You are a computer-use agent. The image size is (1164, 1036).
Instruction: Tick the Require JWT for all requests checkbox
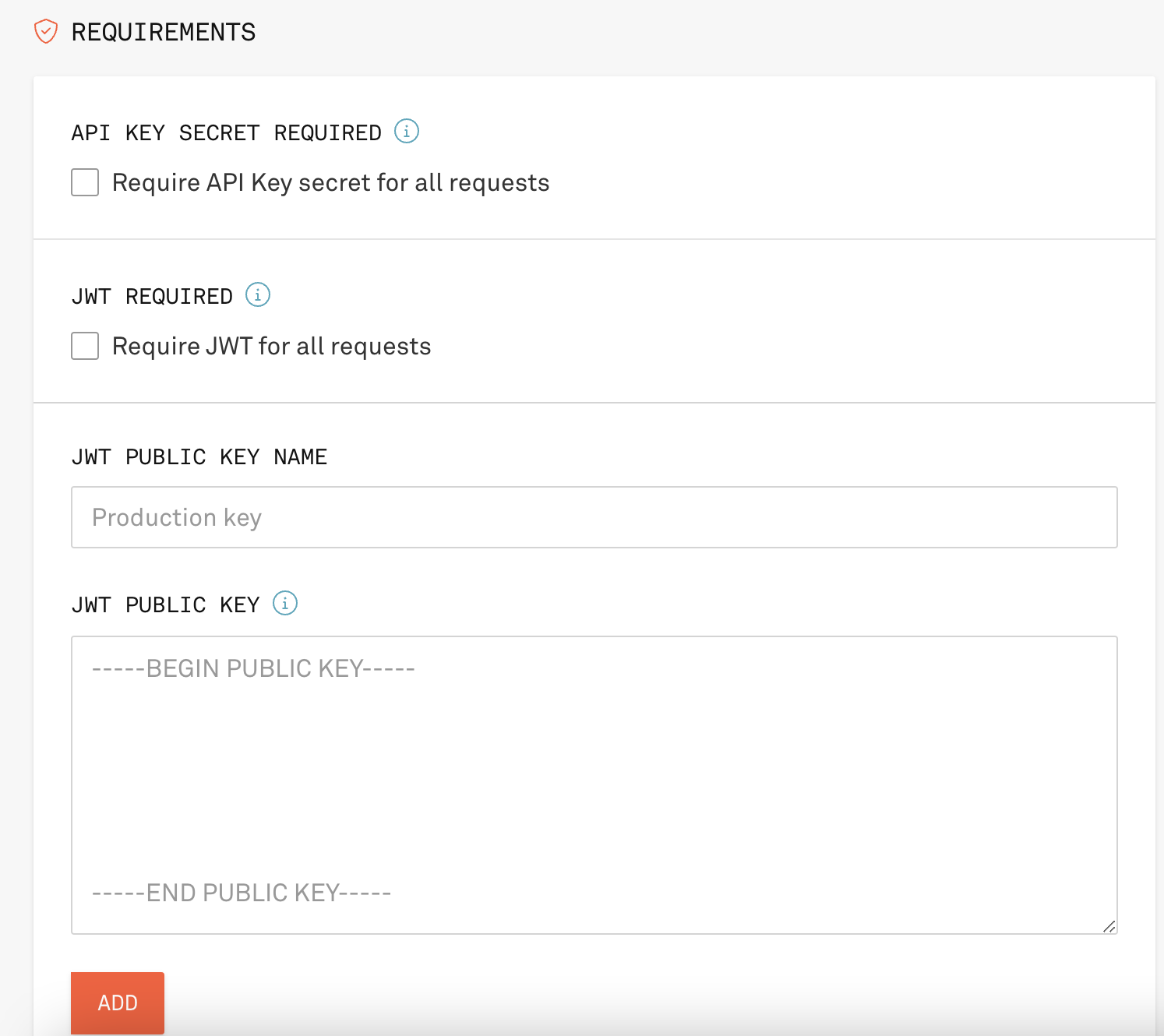coord(85,346)
